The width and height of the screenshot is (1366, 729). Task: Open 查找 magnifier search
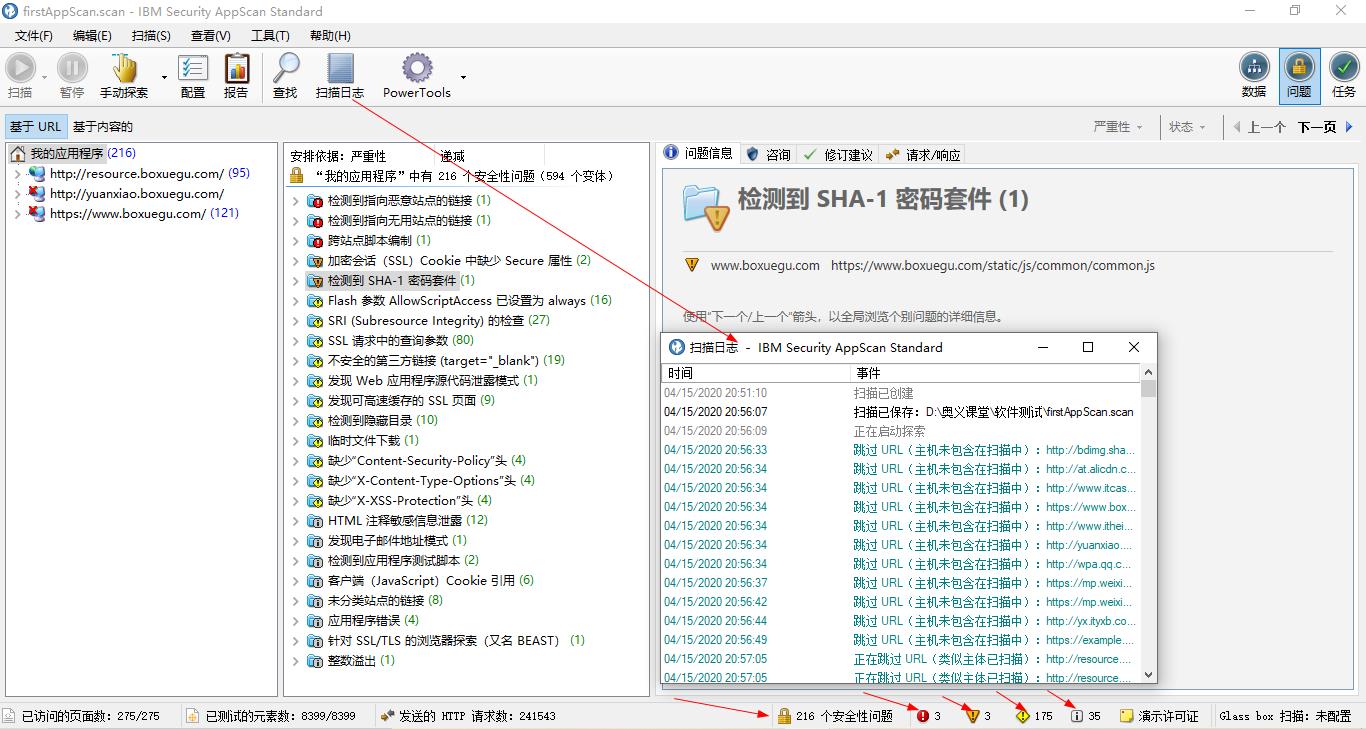286,76
